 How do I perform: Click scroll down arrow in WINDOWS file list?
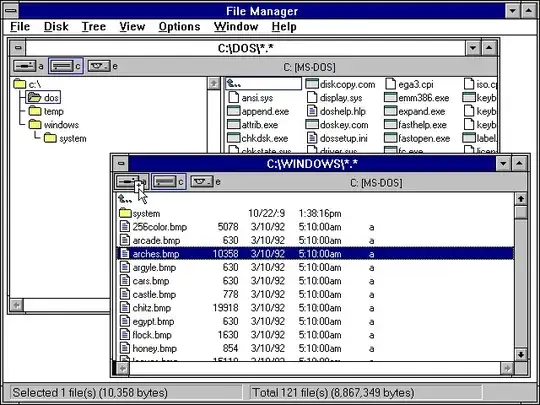click(521, 354)
